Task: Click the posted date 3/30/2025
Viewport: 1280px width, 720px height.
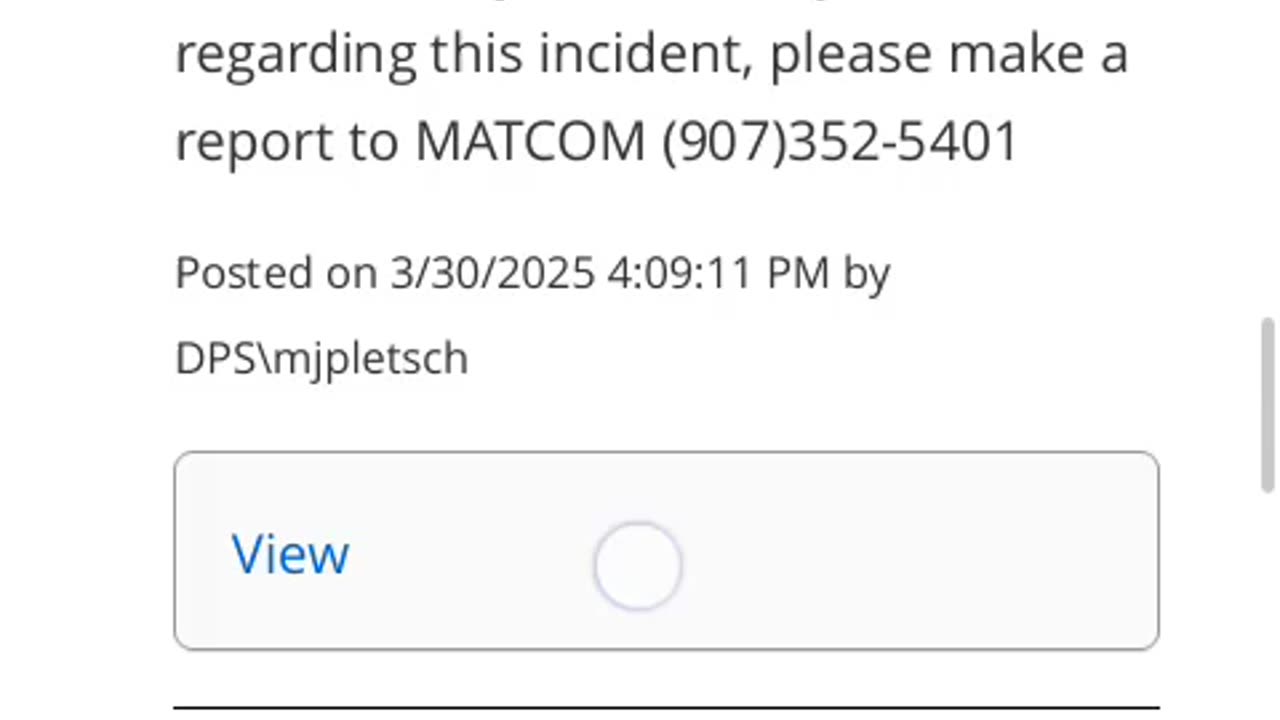Action: click(x=492, y=272)
